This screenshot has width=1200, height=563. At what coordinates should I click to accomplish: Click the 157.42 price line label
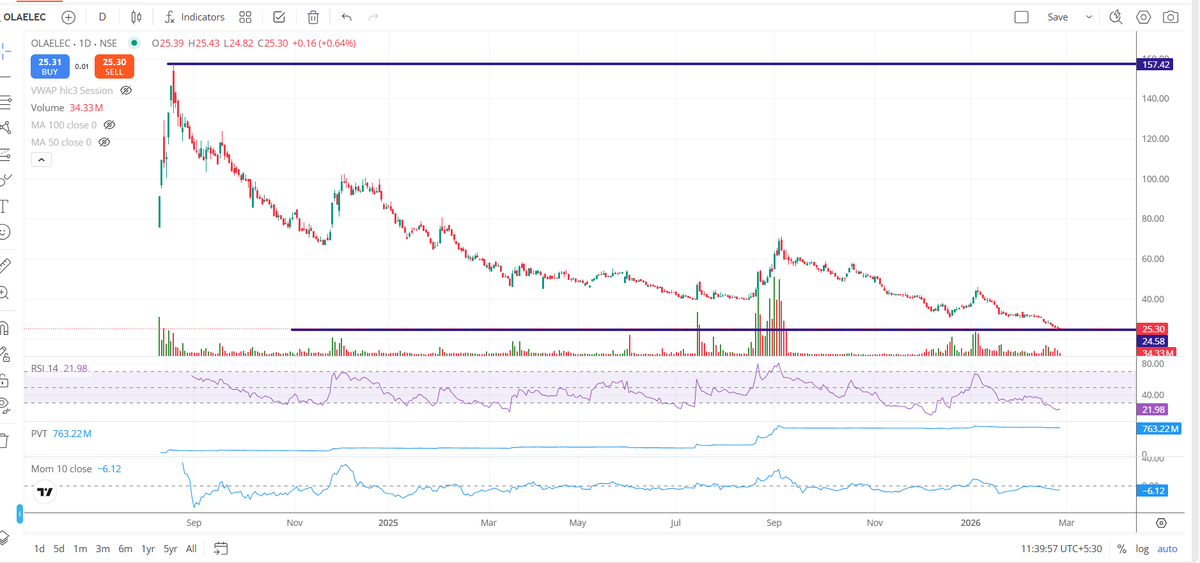pyautogui.click(x=1155, y=64)
